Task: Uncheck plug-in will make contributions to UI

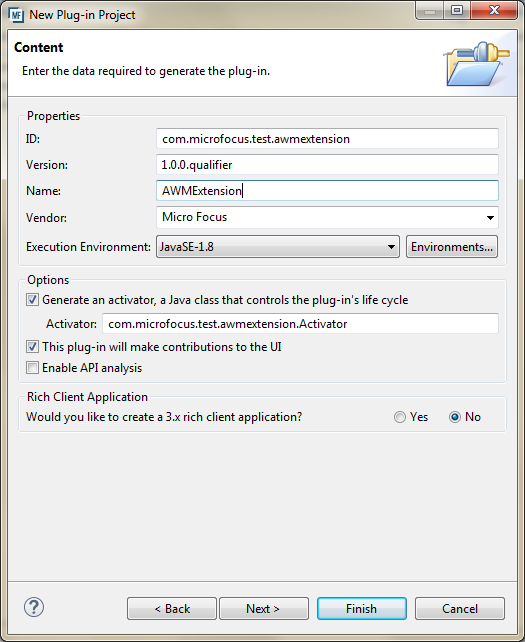Action: (x=32, y=347)
